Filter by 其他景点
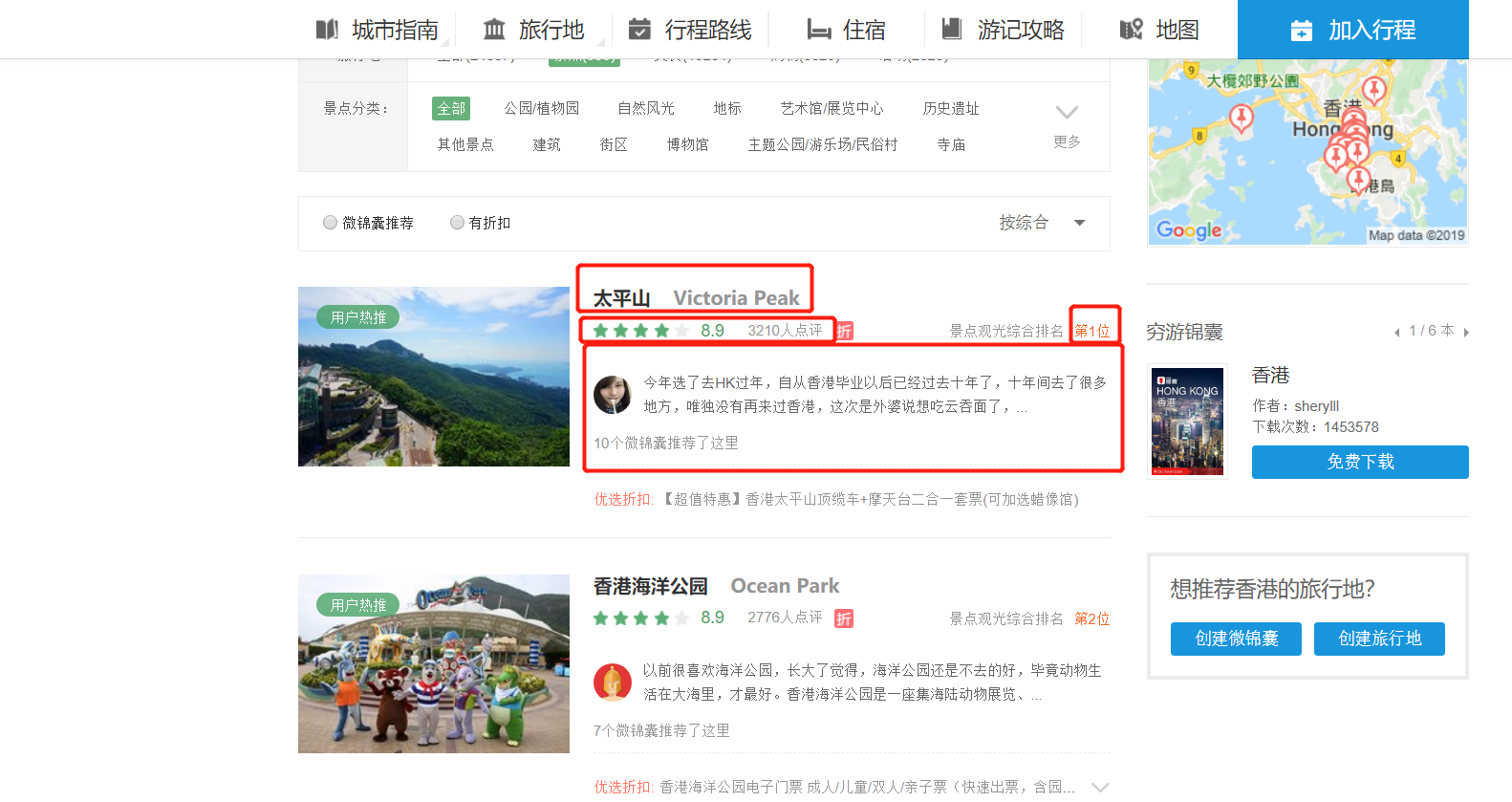 [x=465, y=144]
